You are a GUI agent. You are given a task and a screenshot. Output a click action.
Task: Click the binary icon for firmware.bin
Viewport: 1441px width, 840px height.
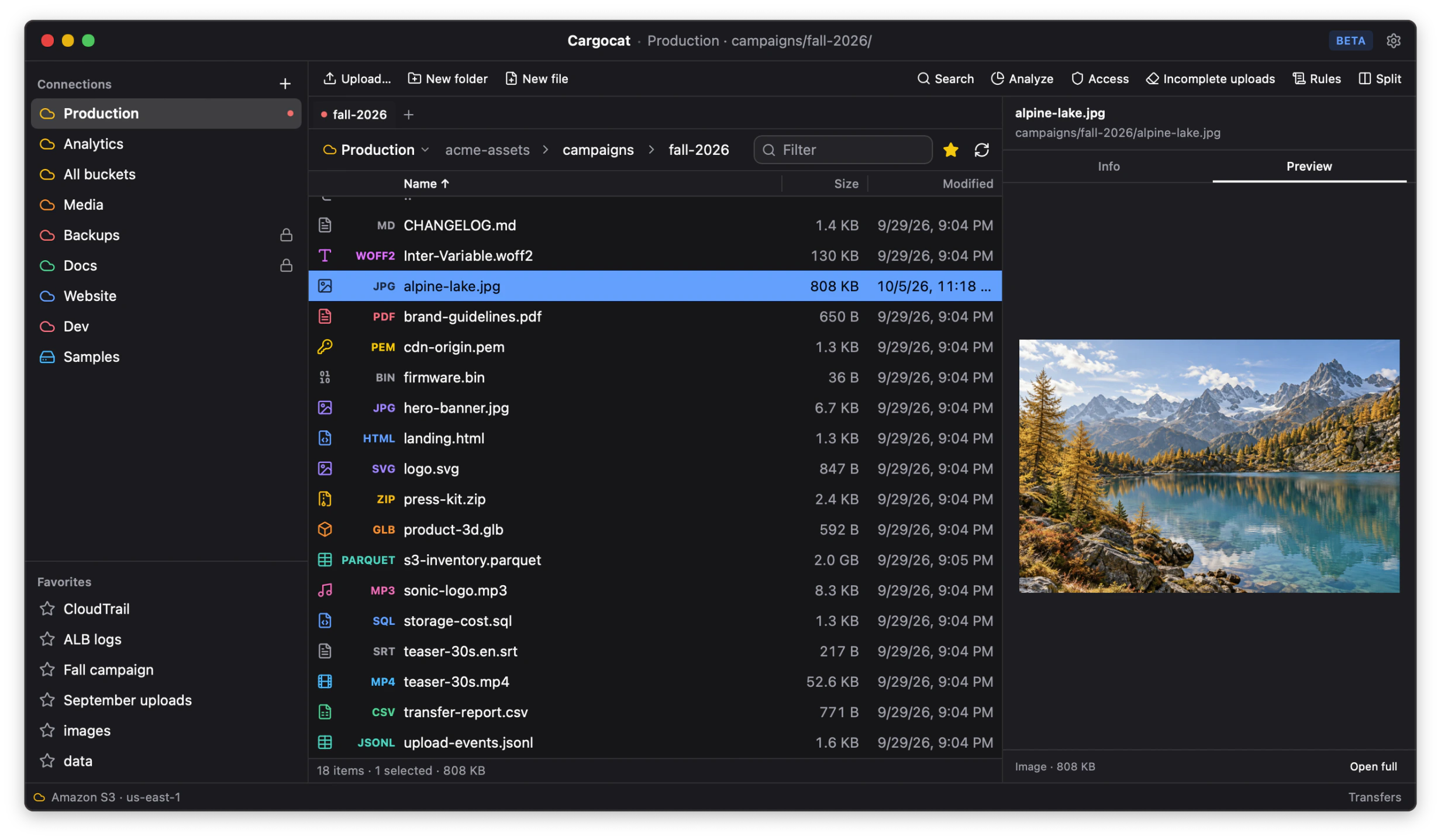tap(325, 378)
